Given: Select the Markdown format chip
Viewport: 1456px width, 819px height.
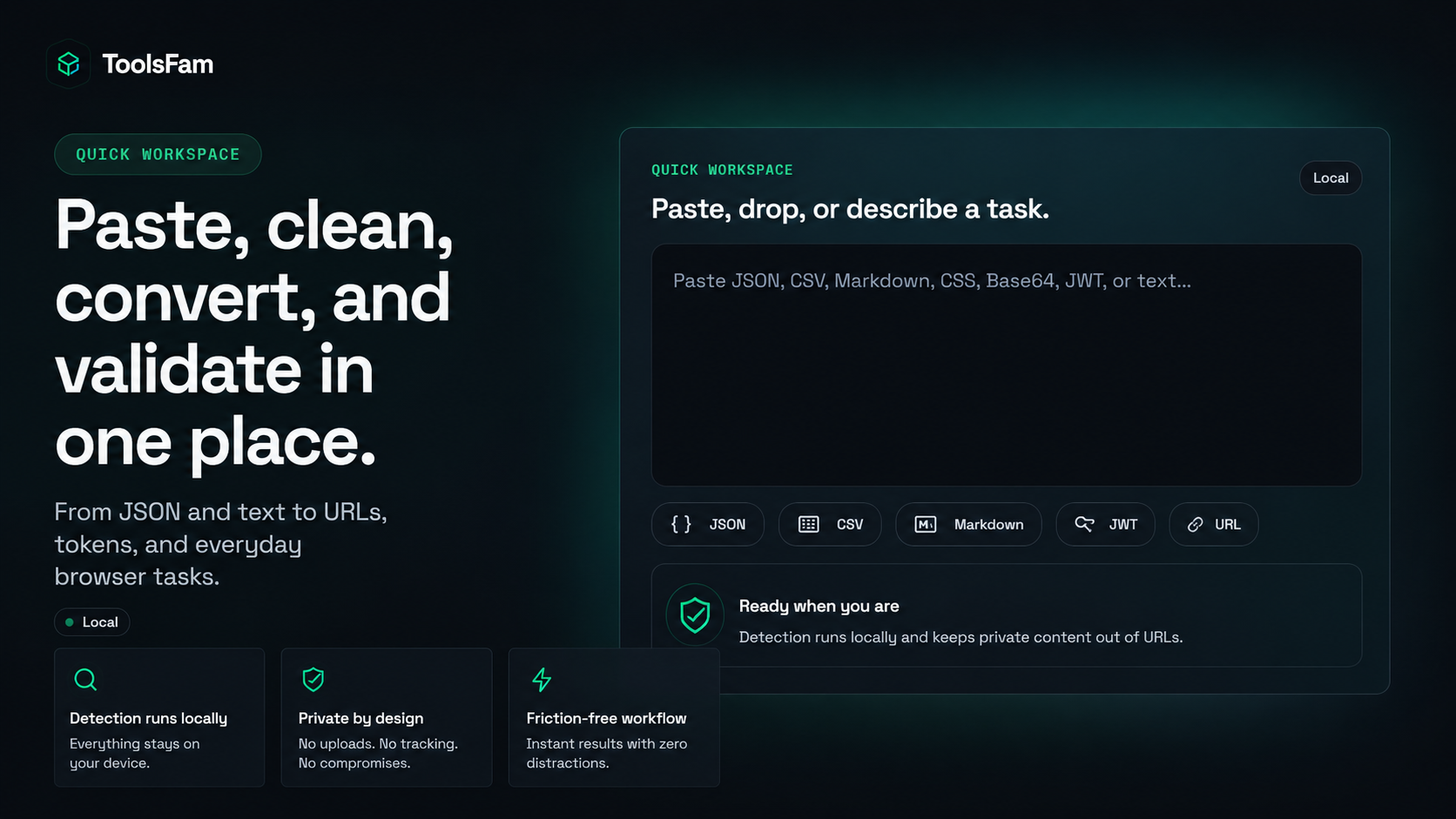Looking at the screenshot, I should tap(968, 524).
